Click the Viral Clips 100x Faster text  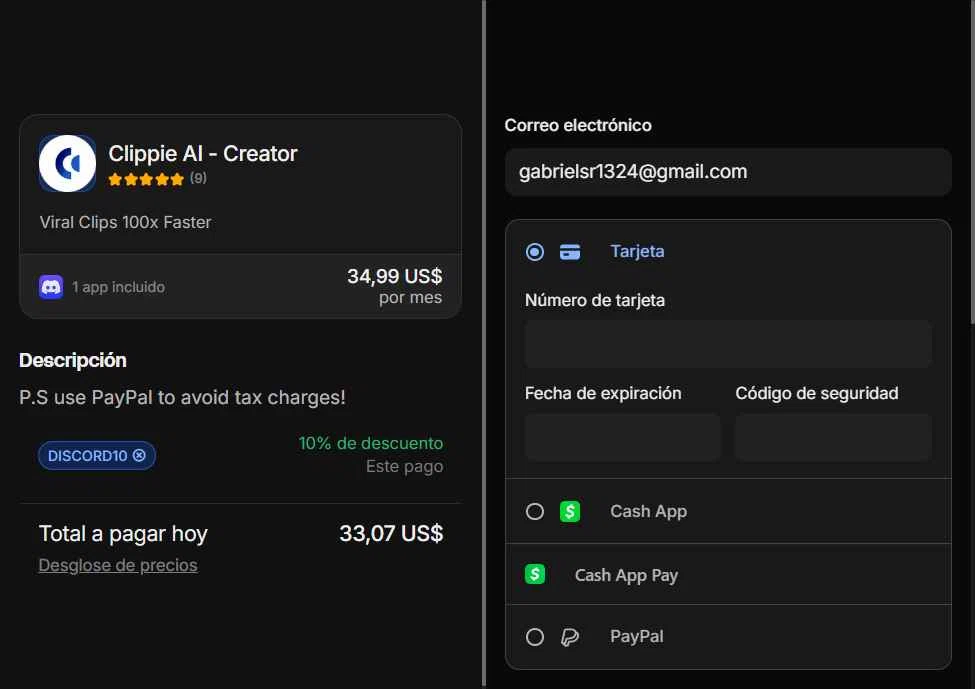126,222
